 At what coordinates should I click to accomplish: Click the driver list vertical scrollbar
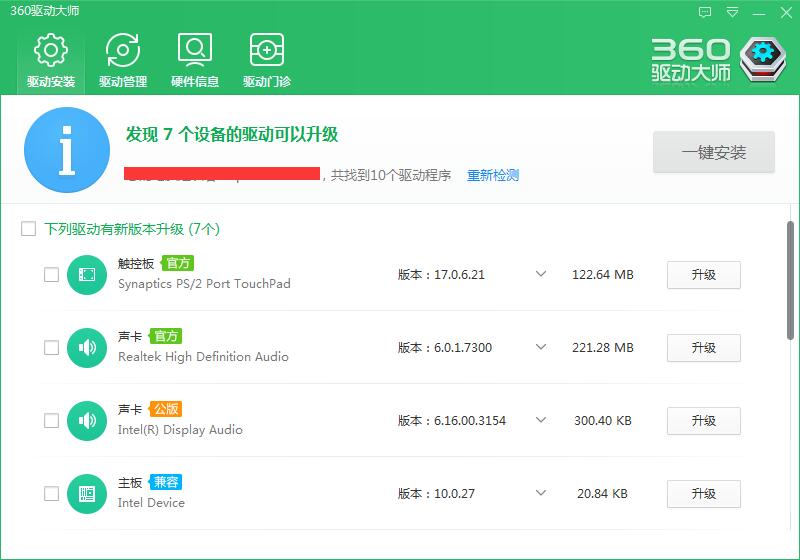[790, 280]
